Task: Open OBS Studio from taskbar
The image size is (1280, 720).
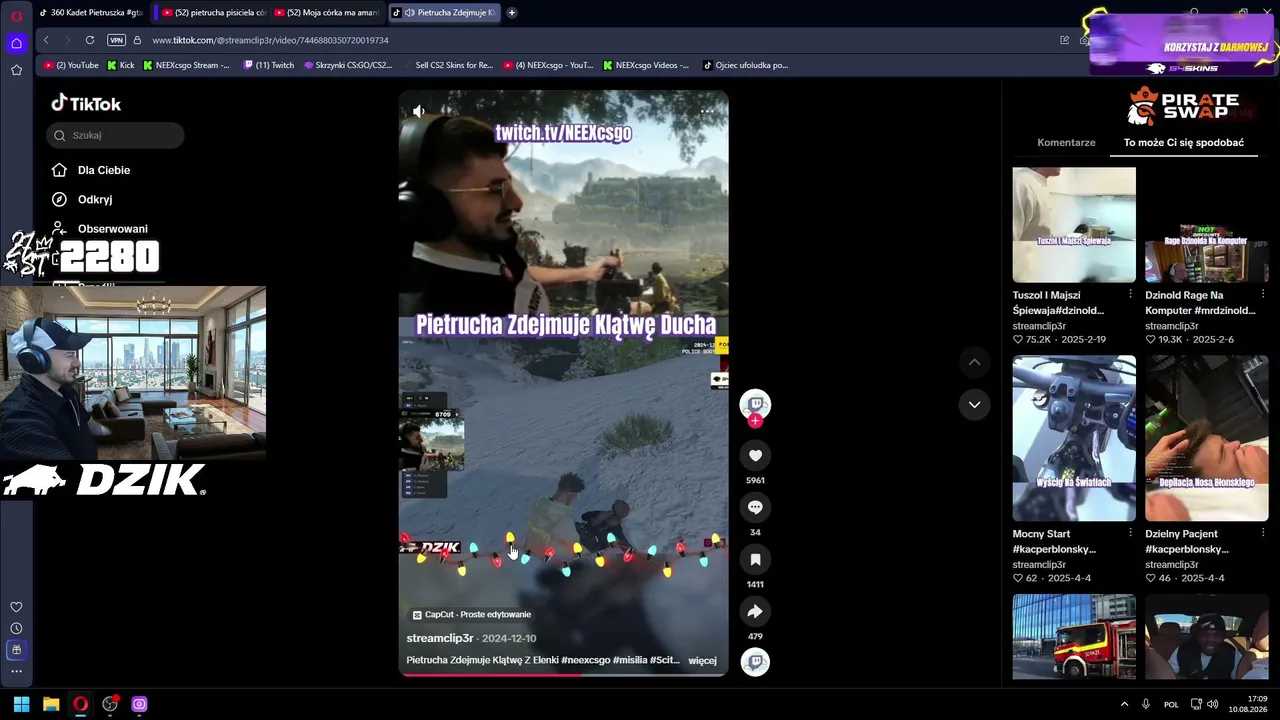Action: tap(110, 704)
